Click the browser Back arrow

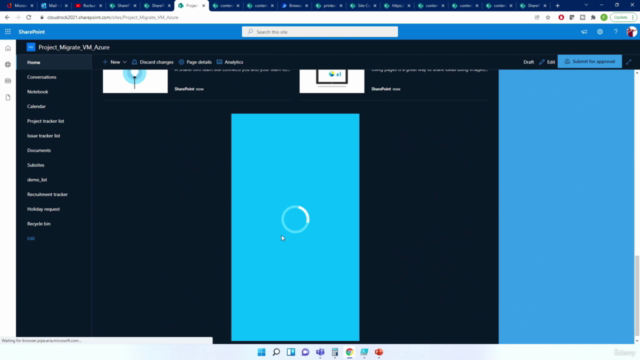pyautogui.click(x=7, y=18)
